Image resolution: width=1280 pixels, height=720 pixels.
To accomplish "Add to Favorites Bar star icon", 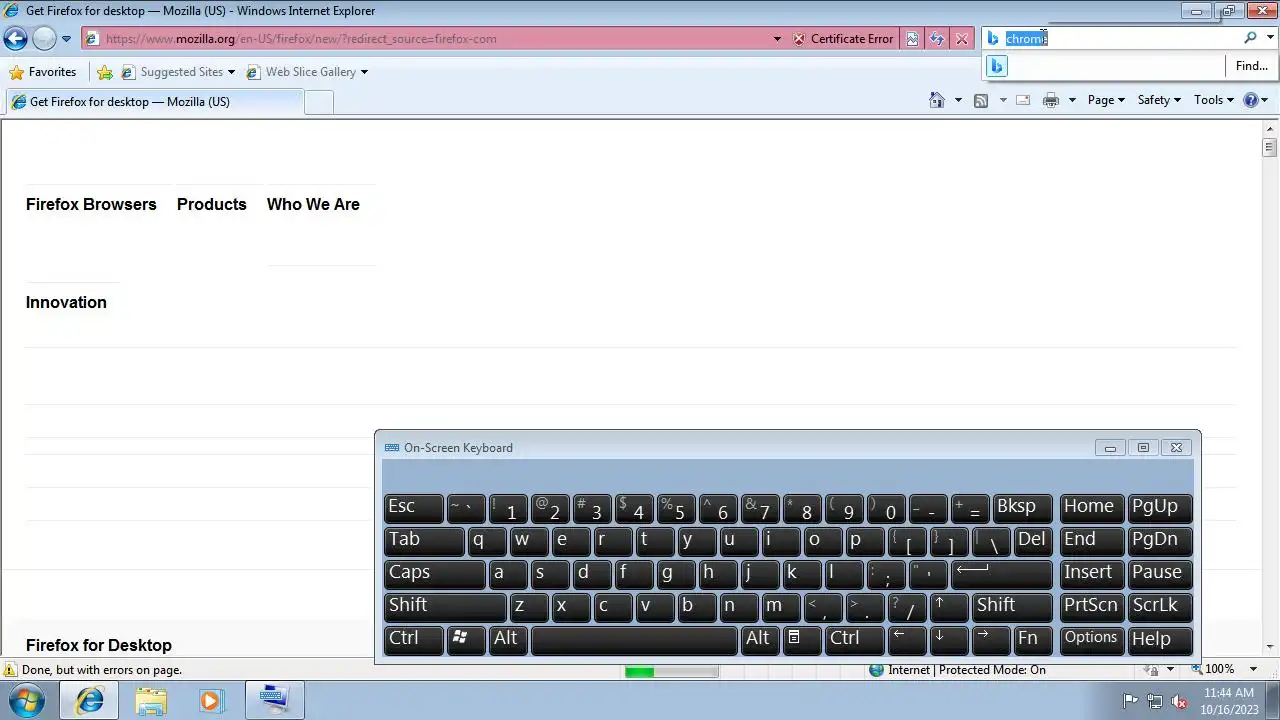I will [x=105, y=72].
